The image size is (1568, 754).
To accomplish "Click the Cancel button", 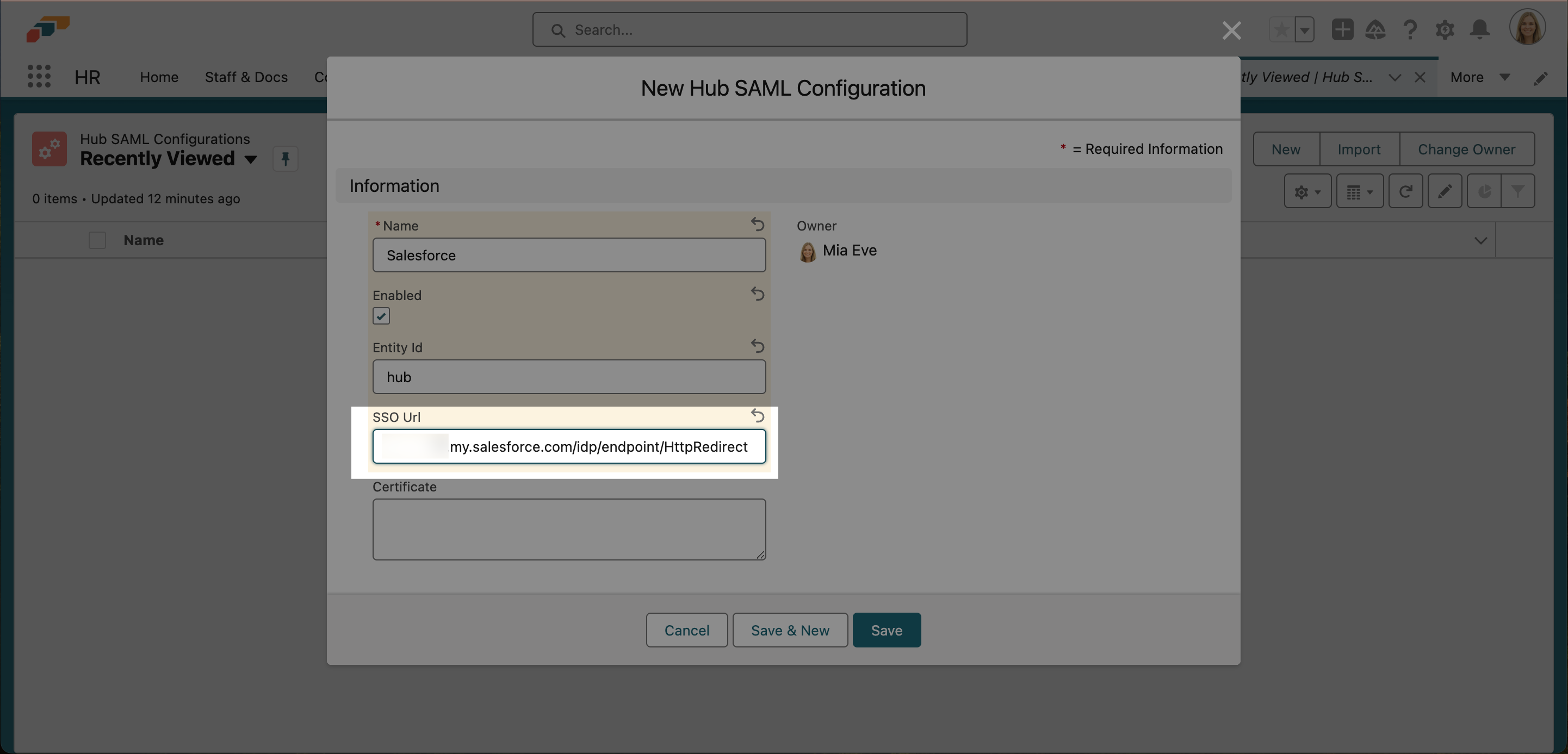I will (686, 630).
